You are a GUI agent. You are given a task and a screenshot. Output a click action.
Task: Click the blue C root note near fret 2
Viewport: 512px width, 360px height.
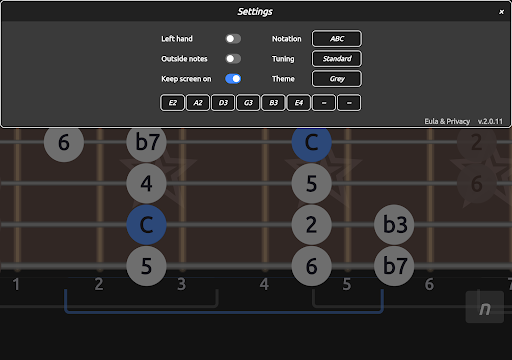click(x=146, y=225)
